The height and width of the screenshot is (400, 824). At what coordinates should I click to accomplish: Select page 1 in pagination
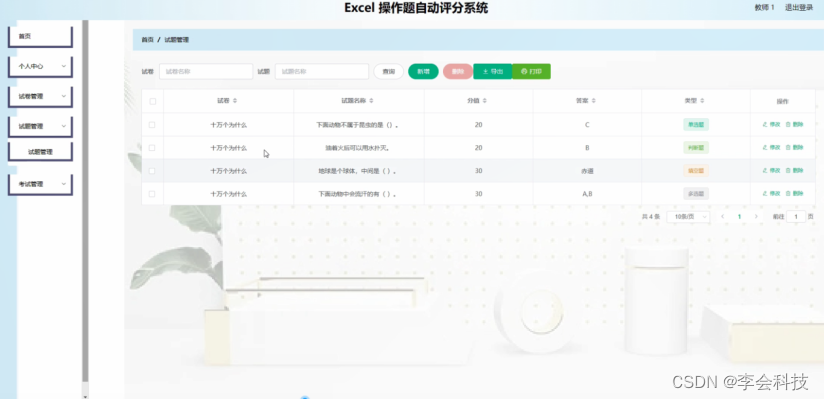point(739,217)
